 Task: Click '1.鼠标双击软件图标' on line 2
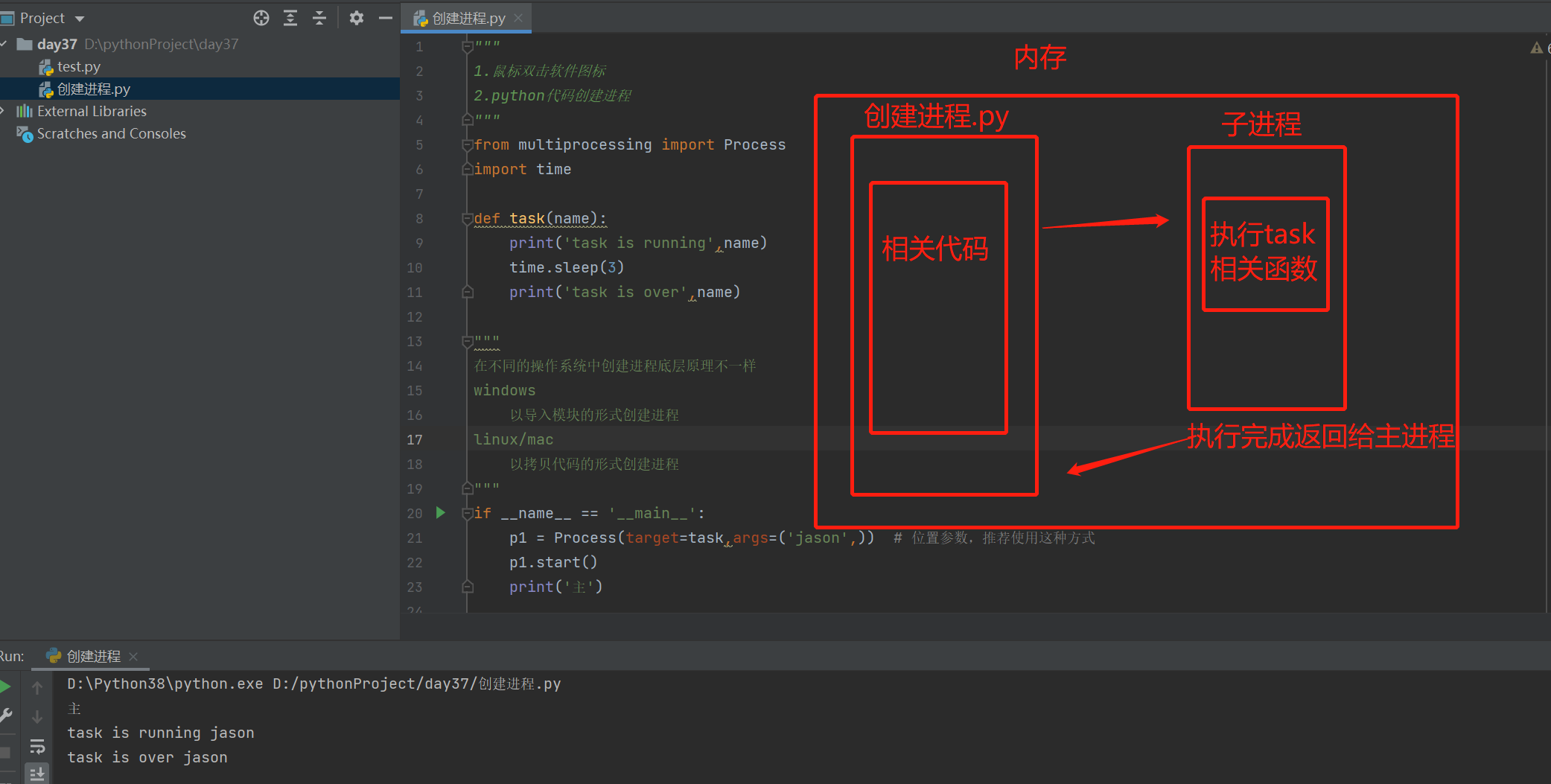pos(540,71)
